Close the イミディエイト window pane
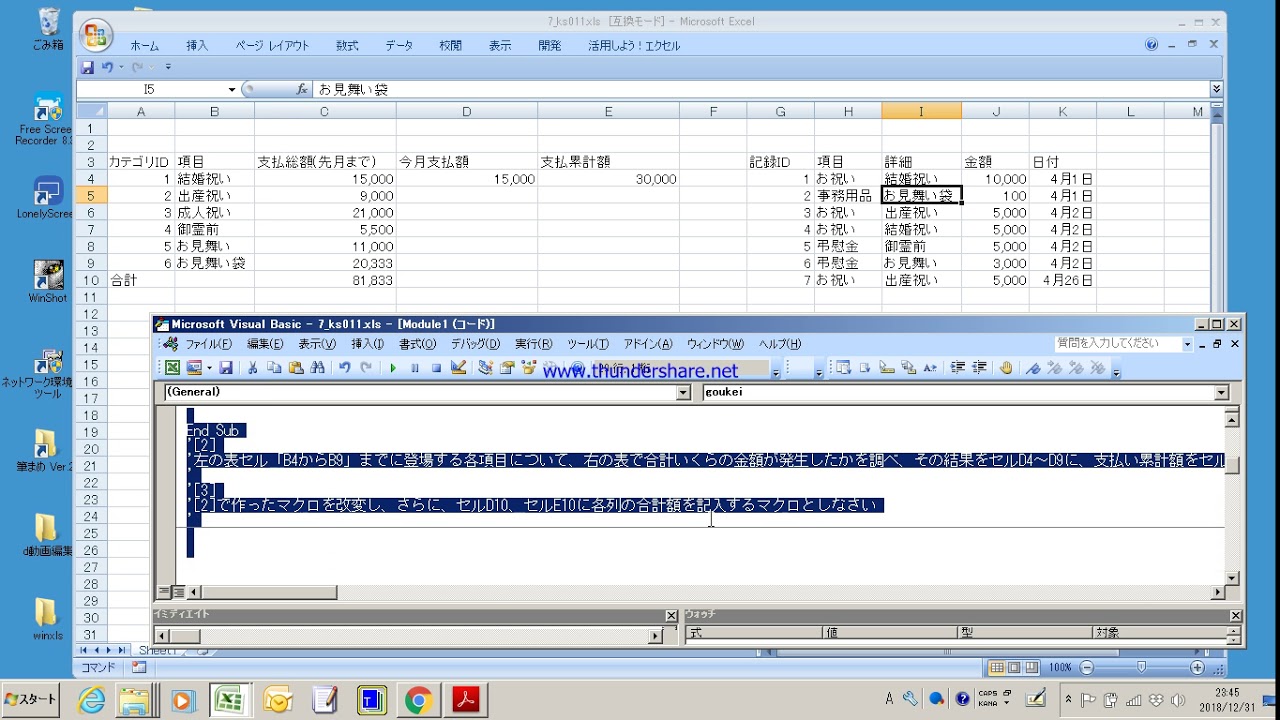 (x=671, y=616)
